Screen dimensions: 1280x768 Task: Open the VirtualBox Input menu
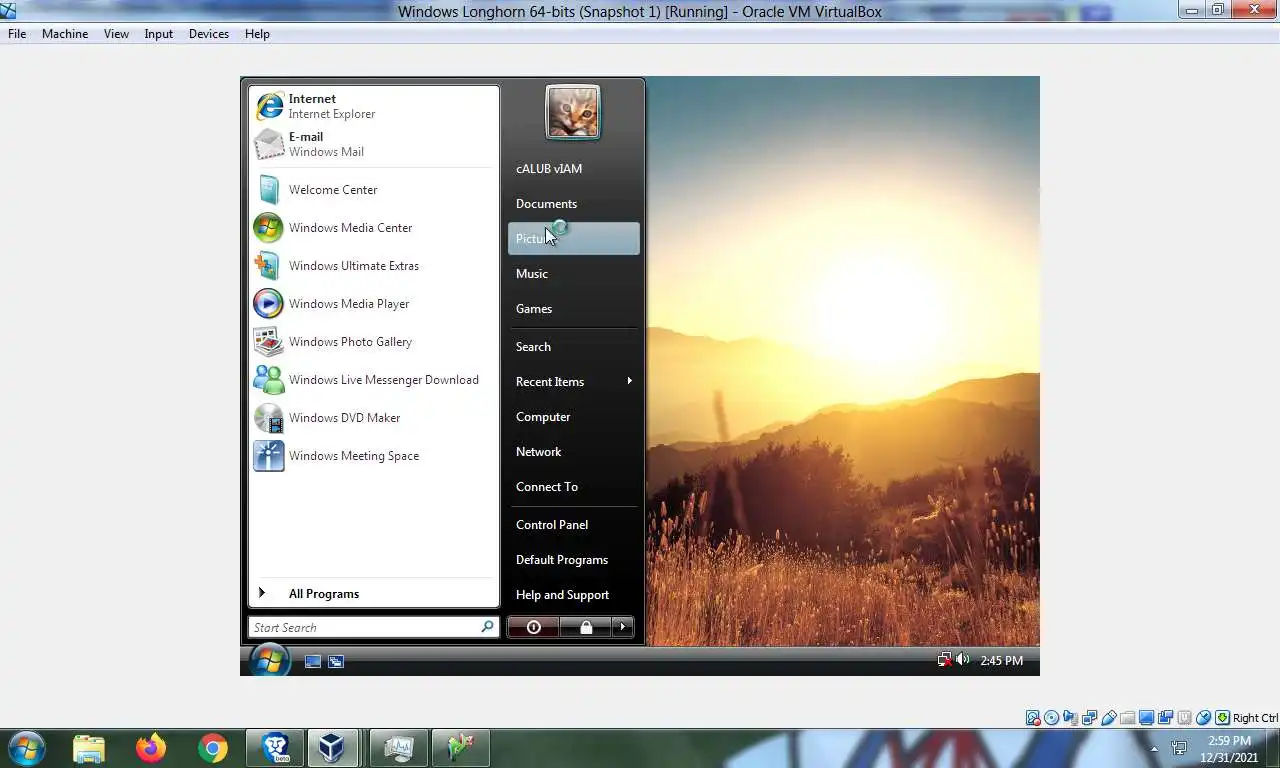pos(158,34)
